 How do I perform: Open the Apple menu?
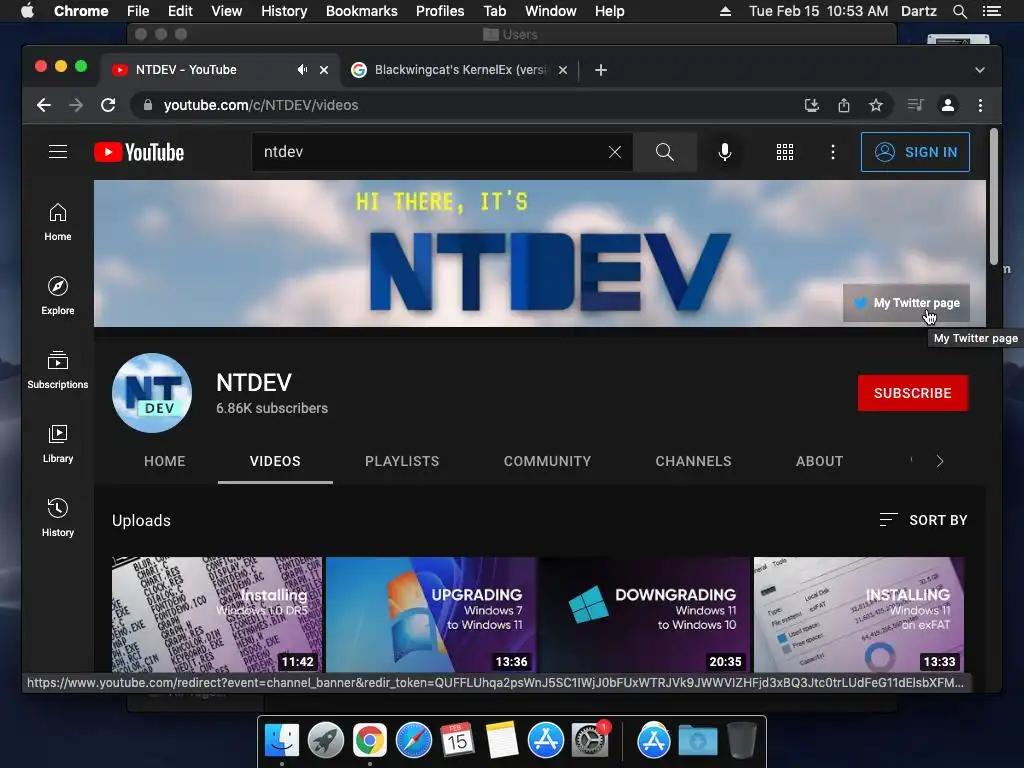pyautogui.click(x=27, y=11)
